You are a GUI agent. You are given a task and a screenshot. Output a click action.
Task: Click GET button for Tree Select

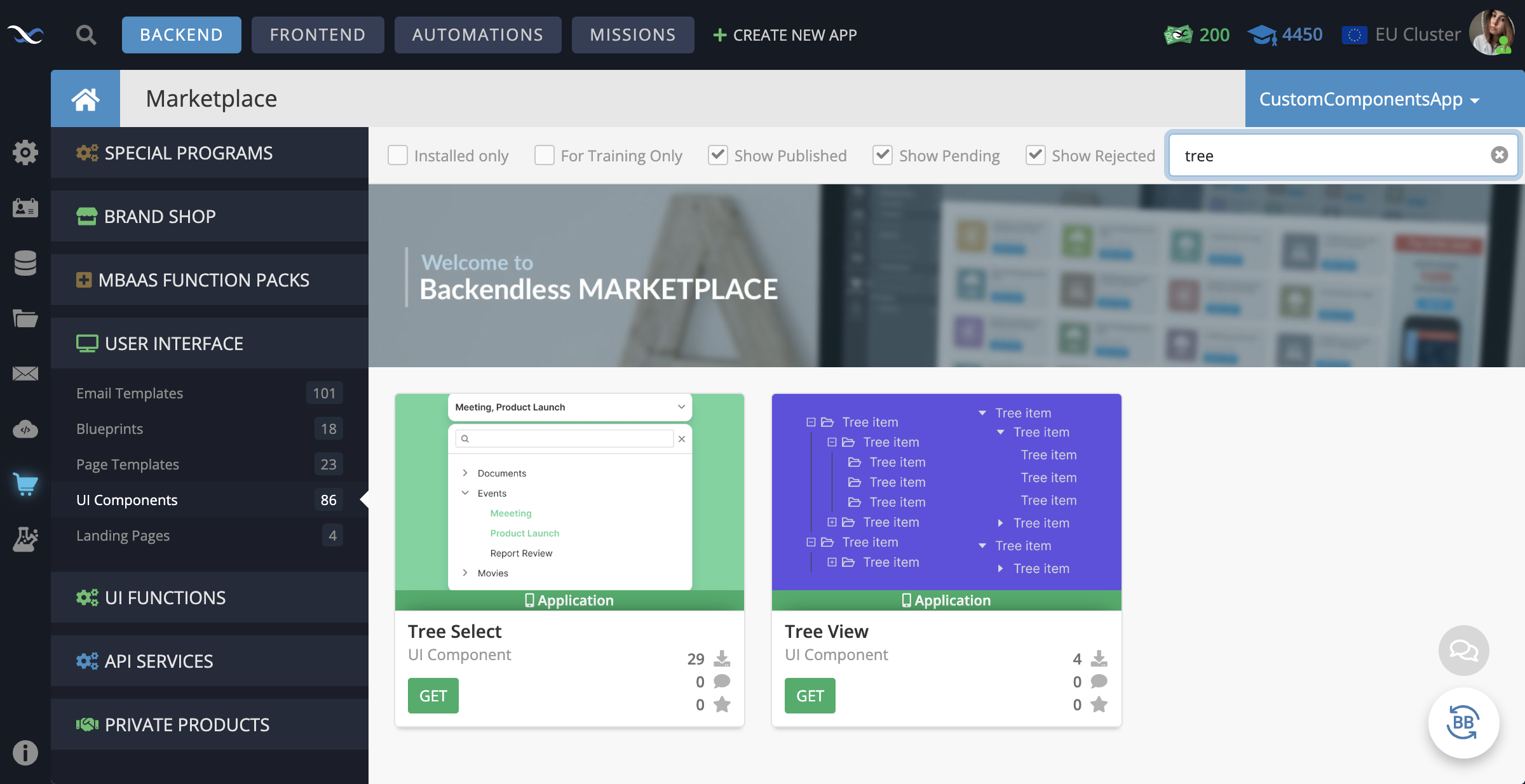pos(433,695)
